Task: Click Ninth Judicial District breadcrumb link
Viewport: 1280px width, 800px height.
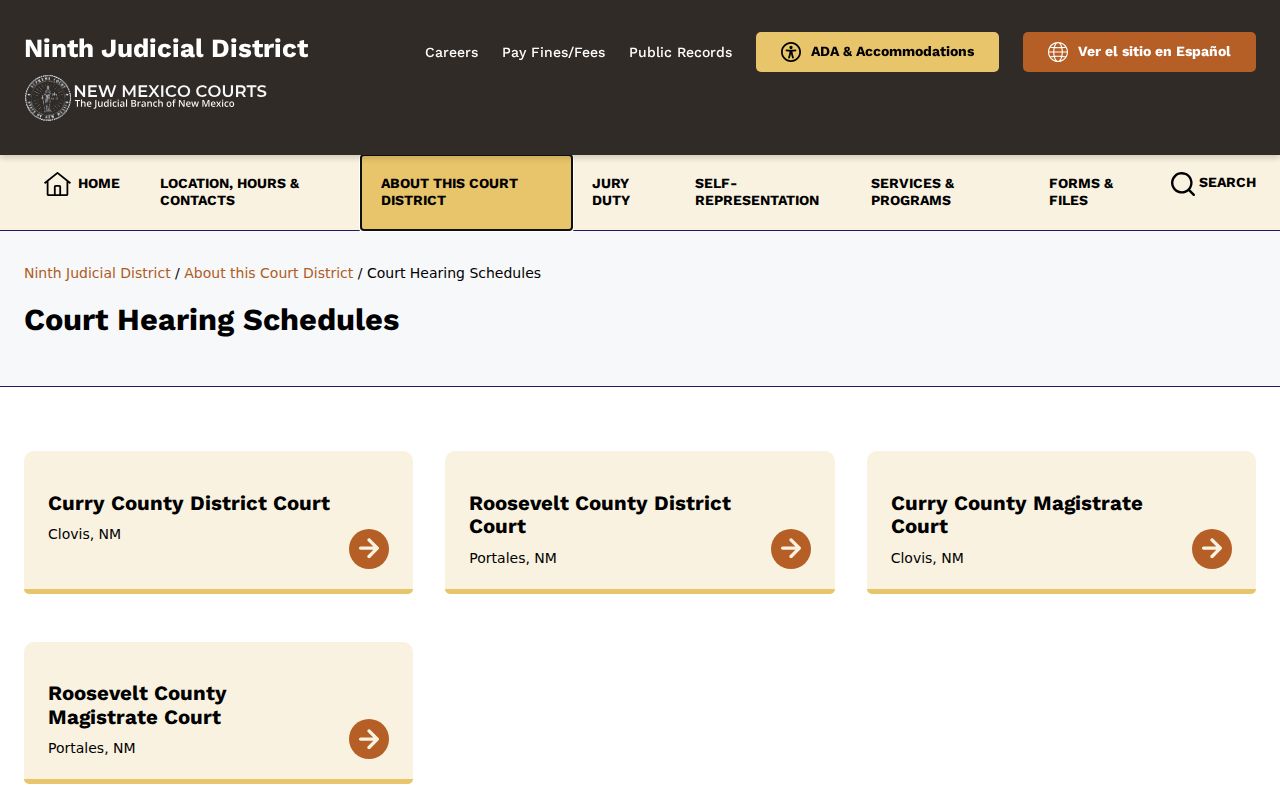Action: point(97,273)
